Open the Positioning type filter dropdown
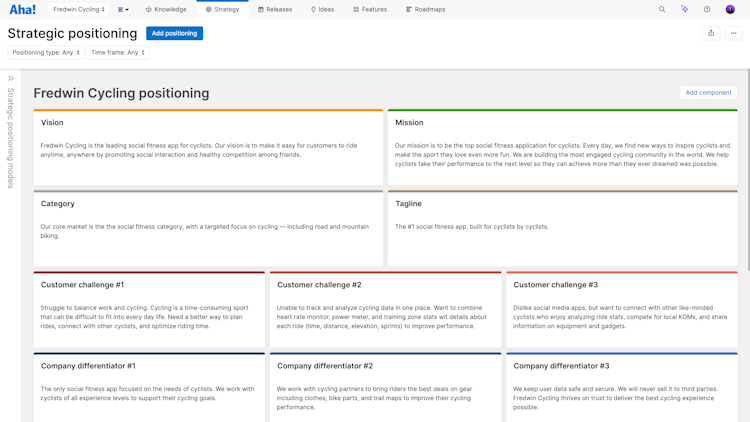 [46, 53]
